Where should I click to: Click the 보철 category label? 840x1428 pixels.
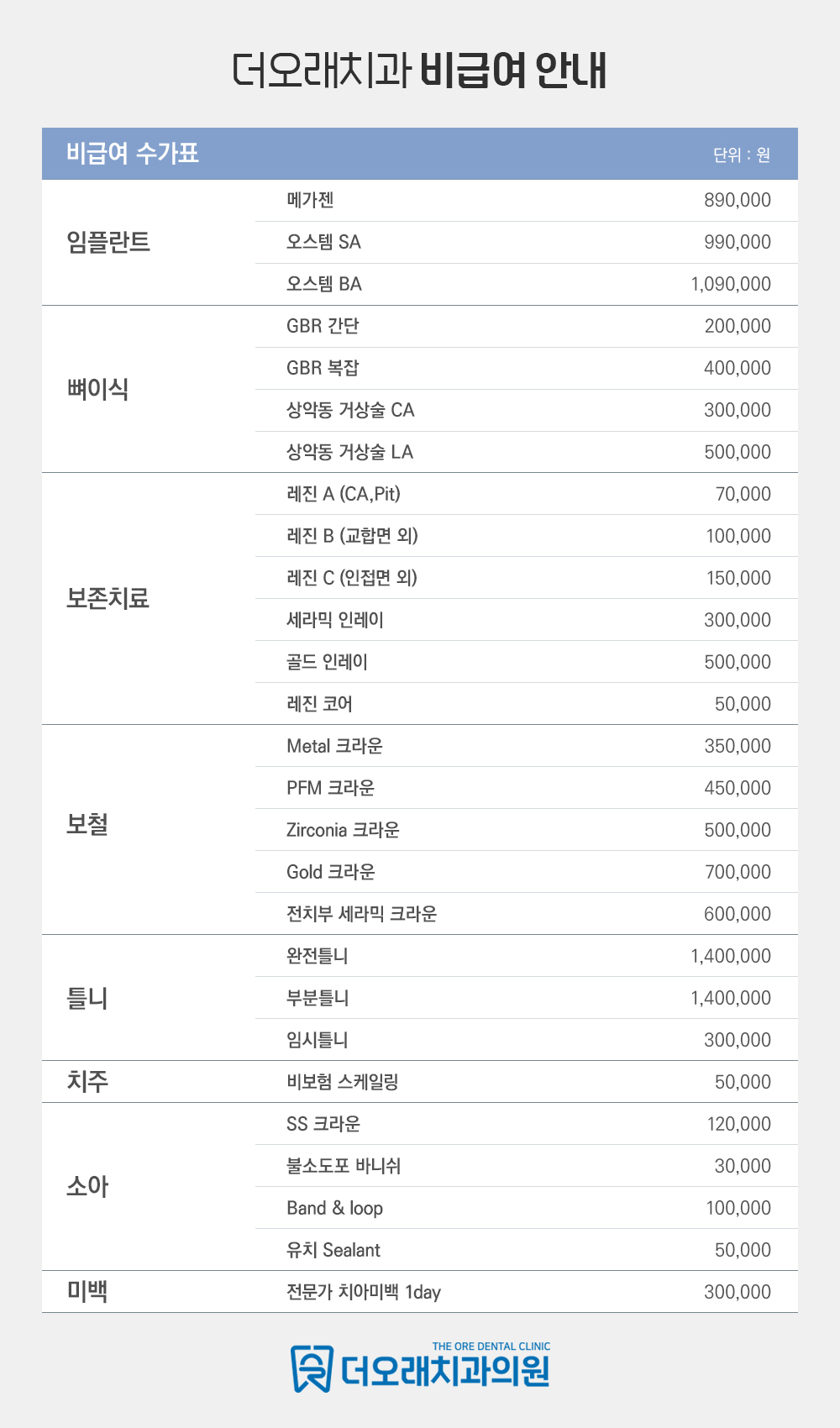87,825
